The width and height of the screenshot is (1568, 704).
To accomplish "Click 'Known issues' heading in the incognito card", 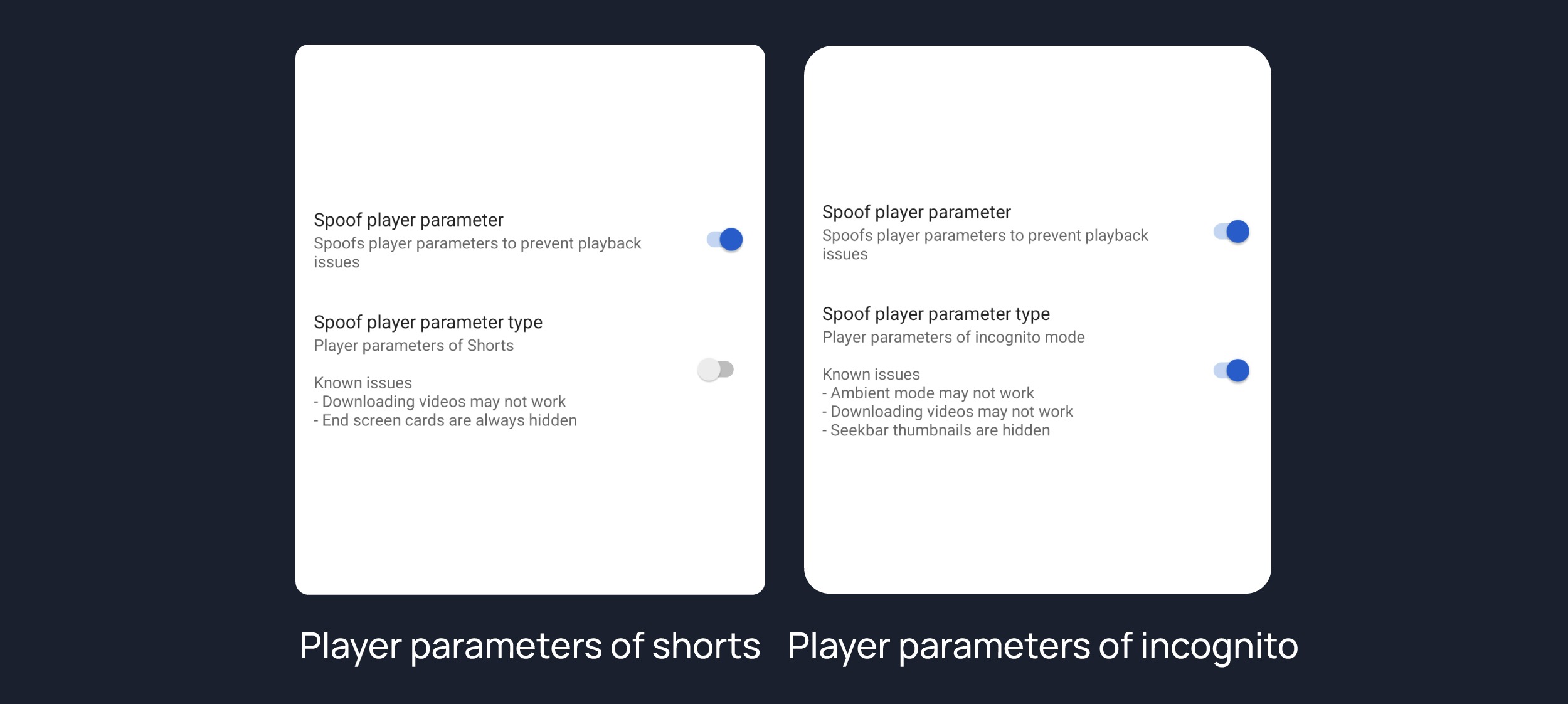I will tap(871, 375).
